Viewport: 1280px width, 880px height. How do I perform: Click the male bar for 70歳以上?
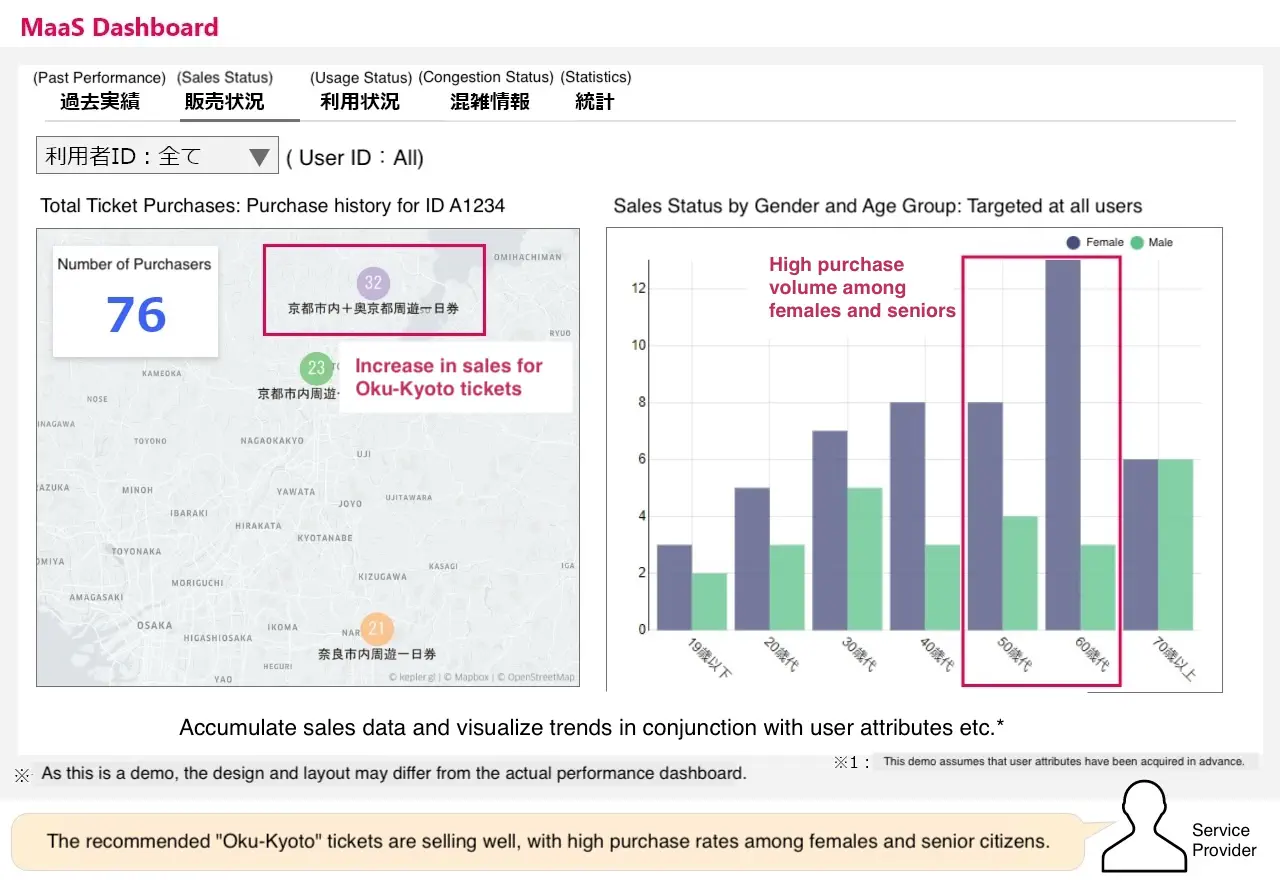point(1177,544)
